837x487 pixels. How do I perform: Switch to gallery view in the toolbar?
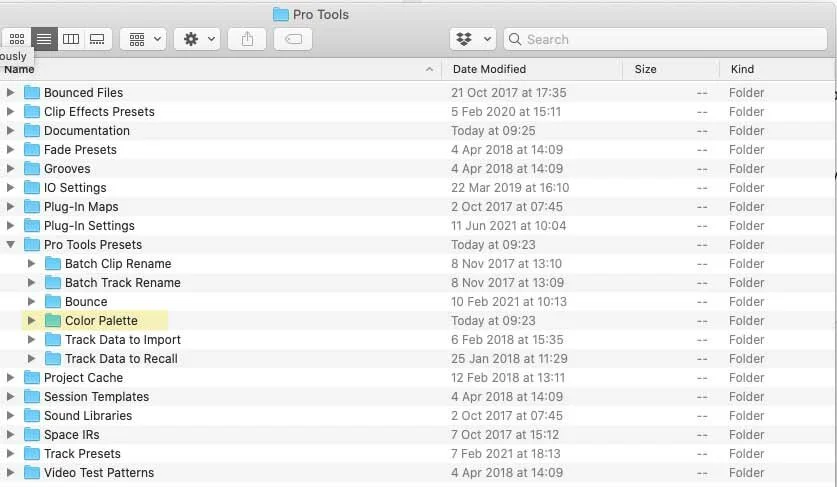pyautogui.click(x=97, y=39)
